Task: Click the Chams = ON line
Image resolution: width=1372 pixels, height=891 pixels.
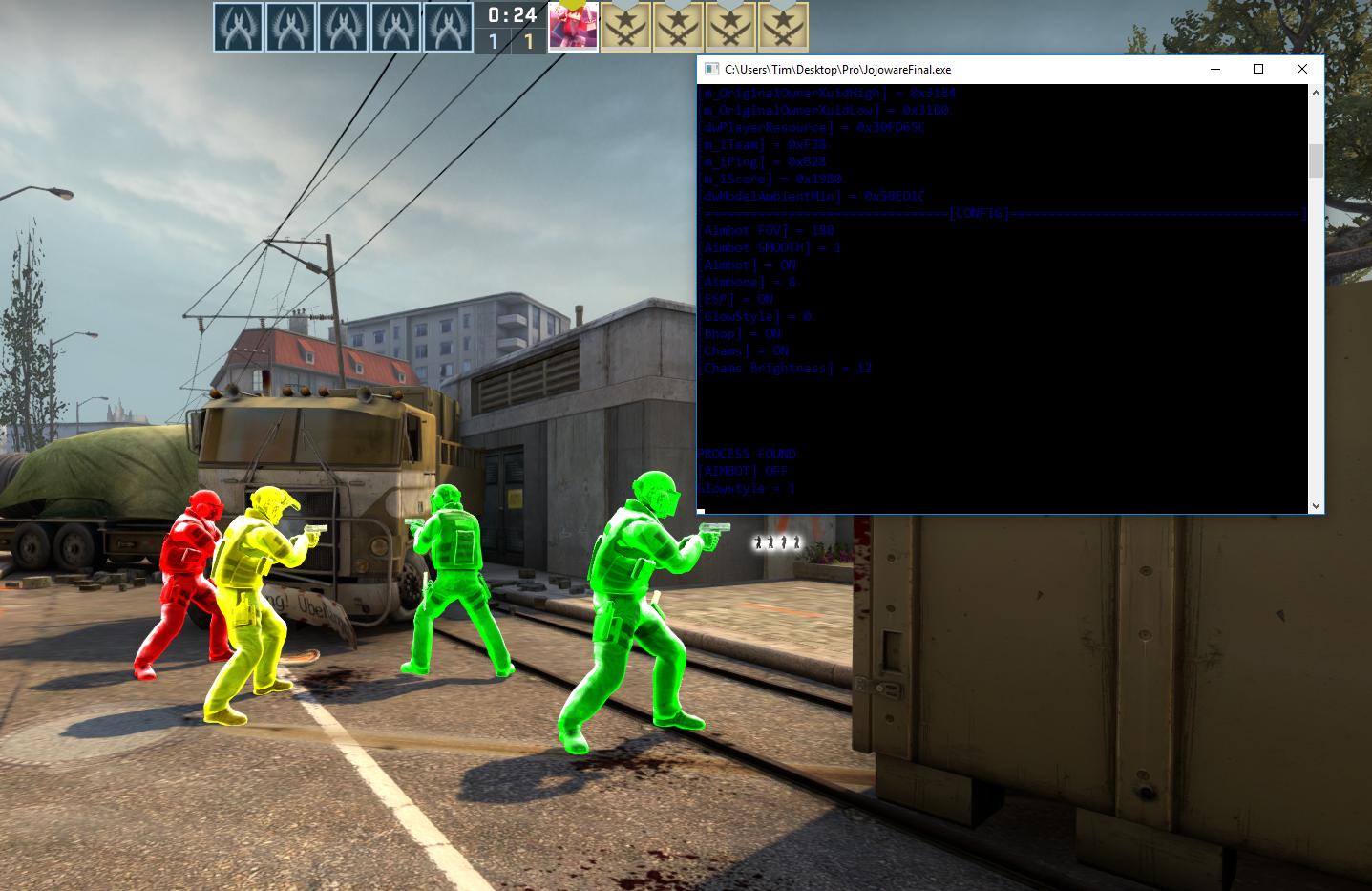Action: point(745,351)
